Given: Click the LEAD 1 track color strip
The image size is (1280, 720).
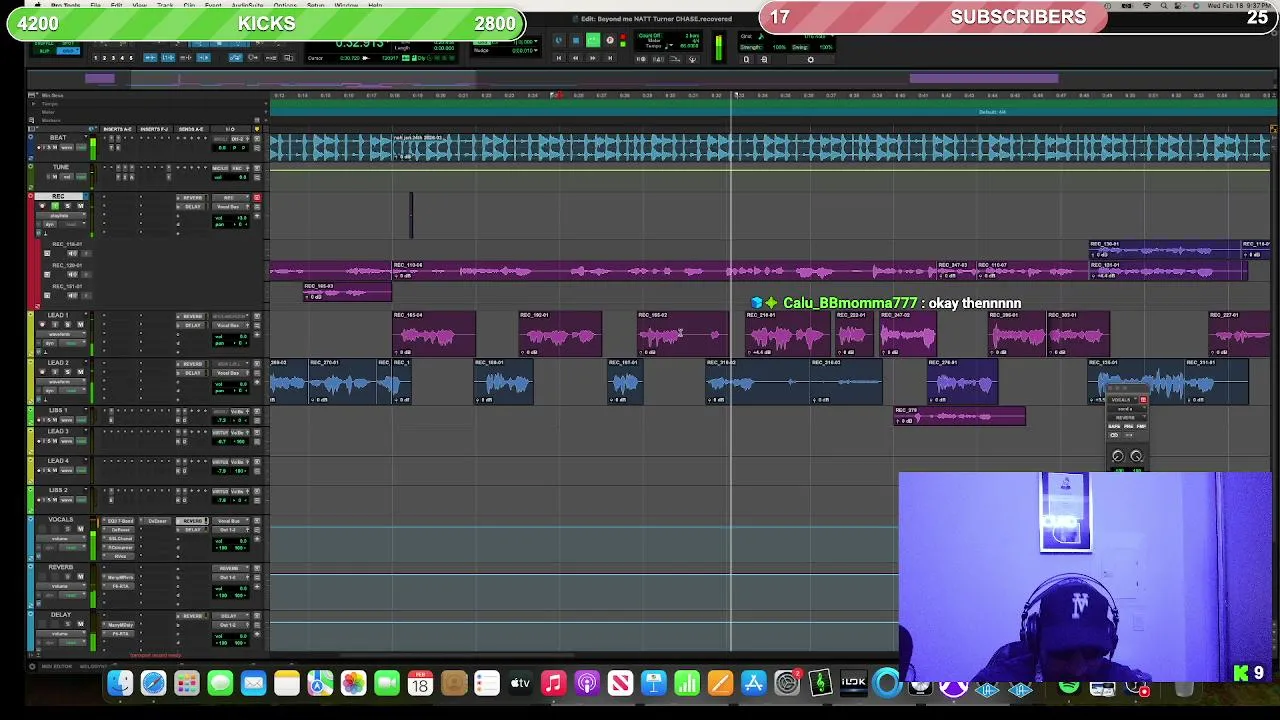Looking at the screenshot, I should tap(30, 335).
